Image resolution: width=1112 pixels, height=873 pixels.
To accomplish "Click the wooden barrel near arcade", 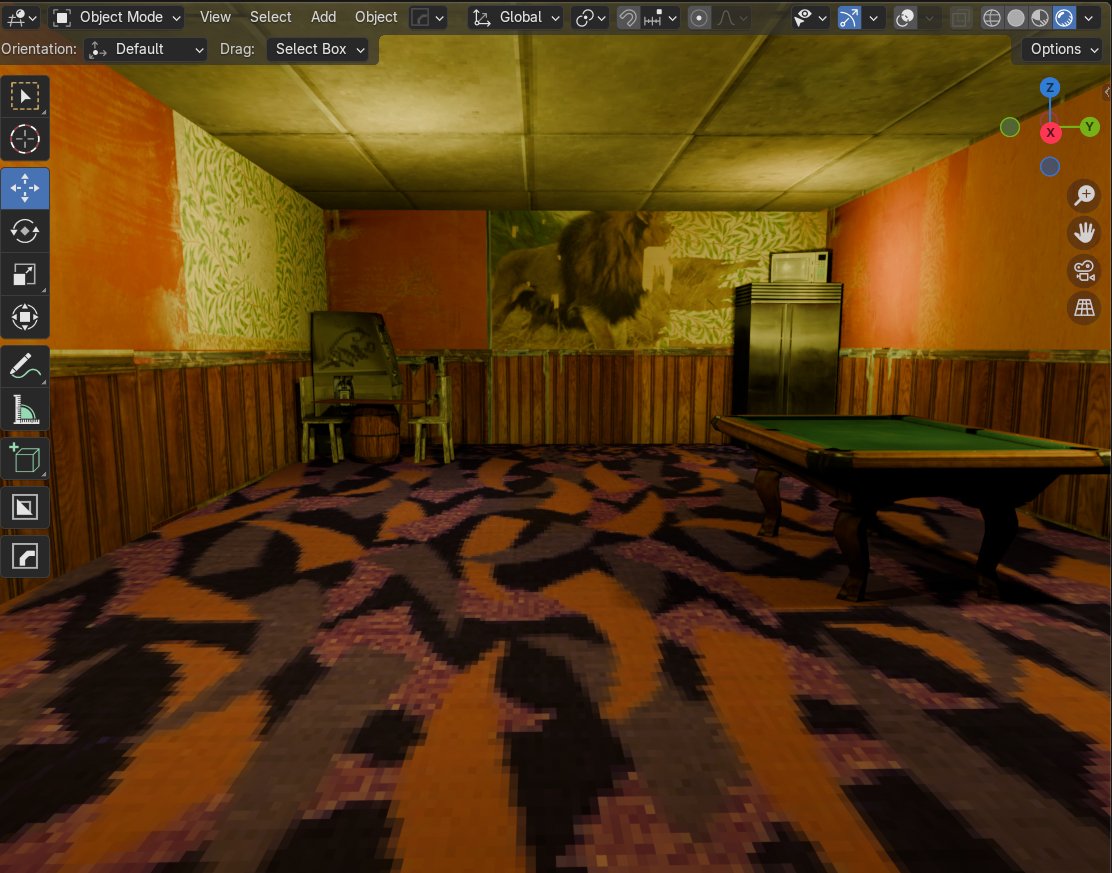I will [375, 435].
